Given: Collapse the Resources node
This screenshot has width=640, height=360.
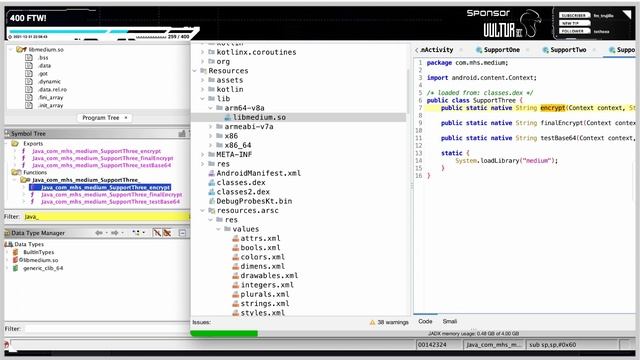Looking at the screenshot, I should [195, 71].
